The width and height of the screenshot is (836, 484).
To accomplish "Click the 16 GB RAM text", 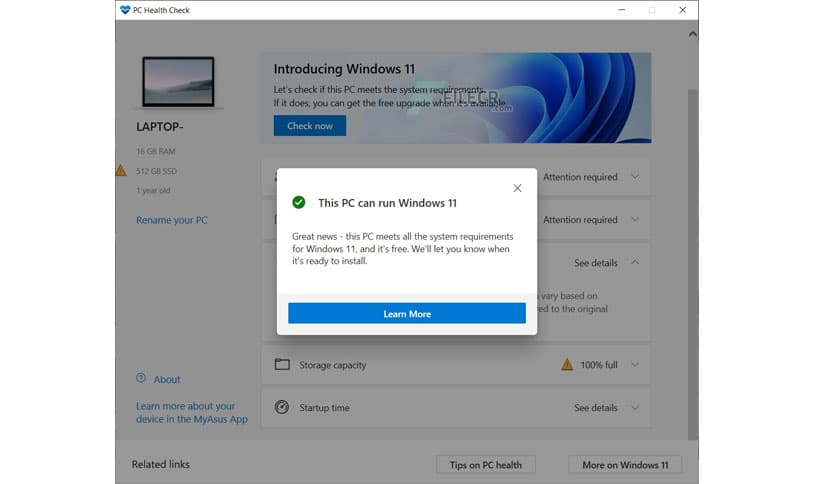I will pyautogui.click(x=156, y=151).
